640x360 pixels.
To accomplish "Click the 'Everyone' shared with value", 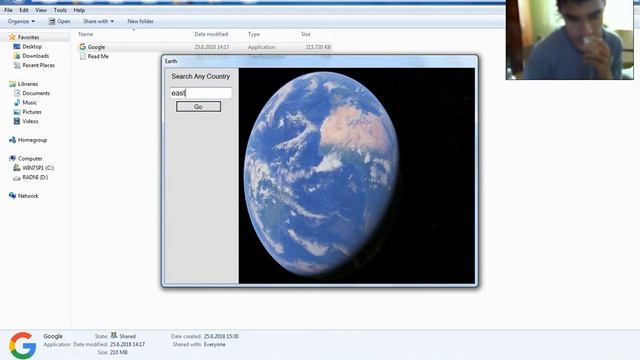I will click(214, 344).
